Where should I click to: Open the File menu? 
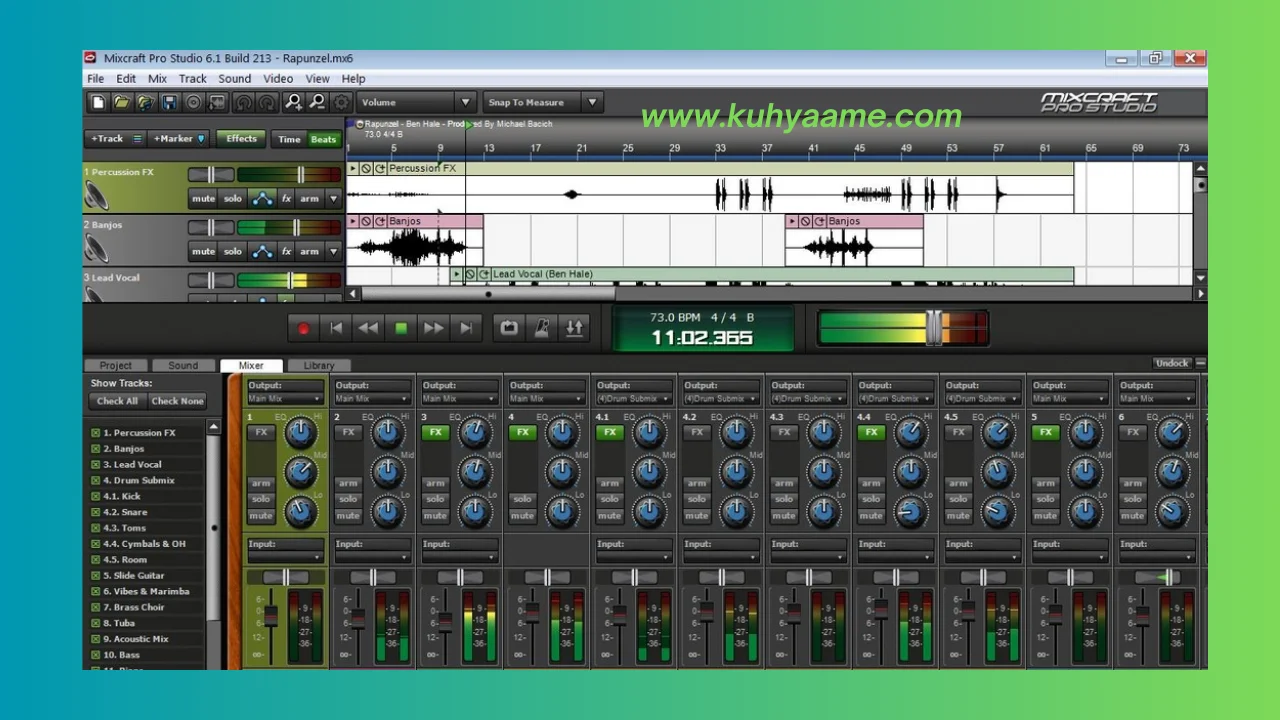coord(96,79)
